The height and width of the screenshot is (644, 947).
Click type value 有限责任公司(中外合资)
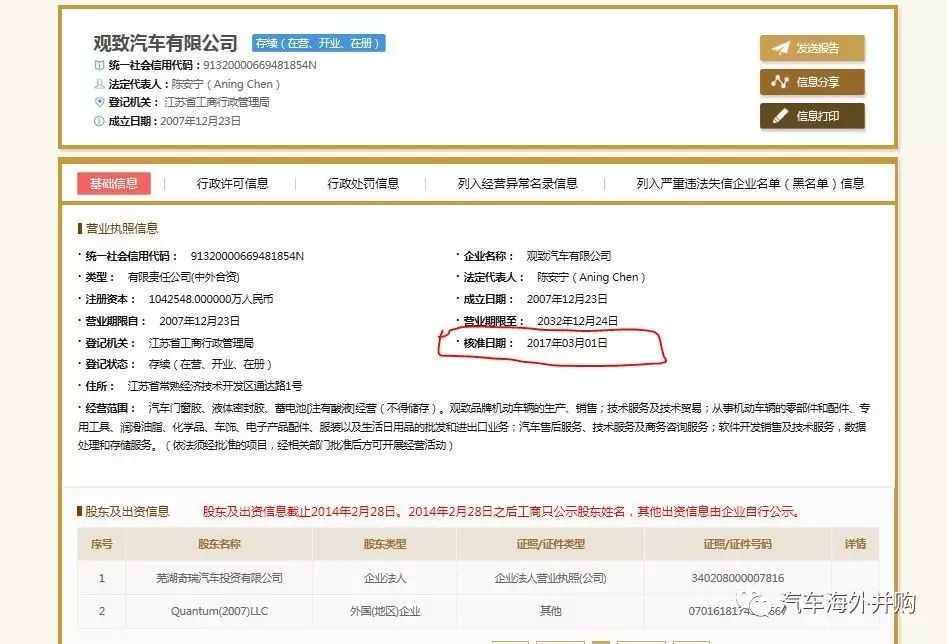pyautogui.click(x=184, y=277)
